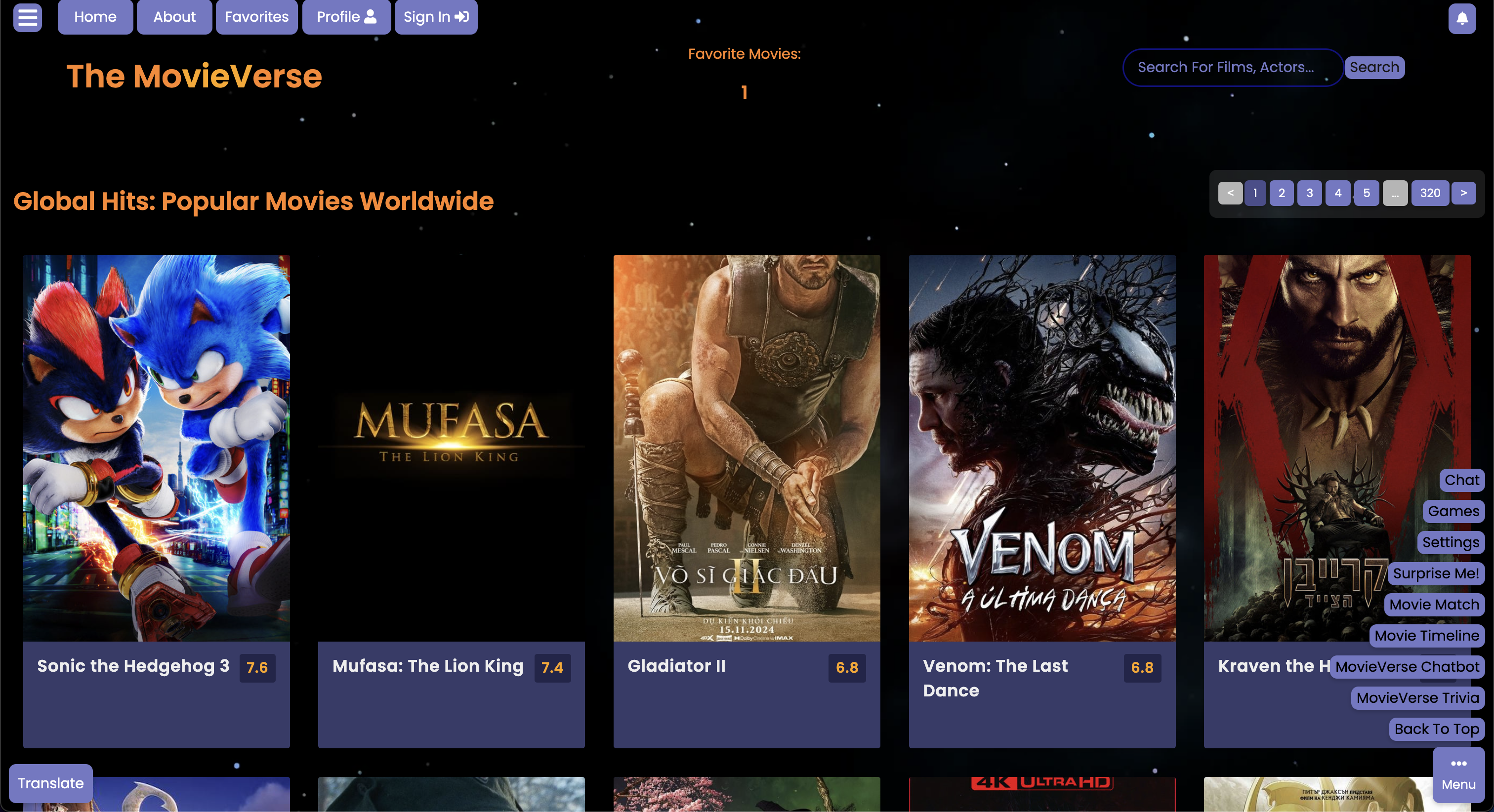Click the 6.8 rating on Venom
The height and width of the screenshot is (812, 1494).
click(x=1142, y=668)
